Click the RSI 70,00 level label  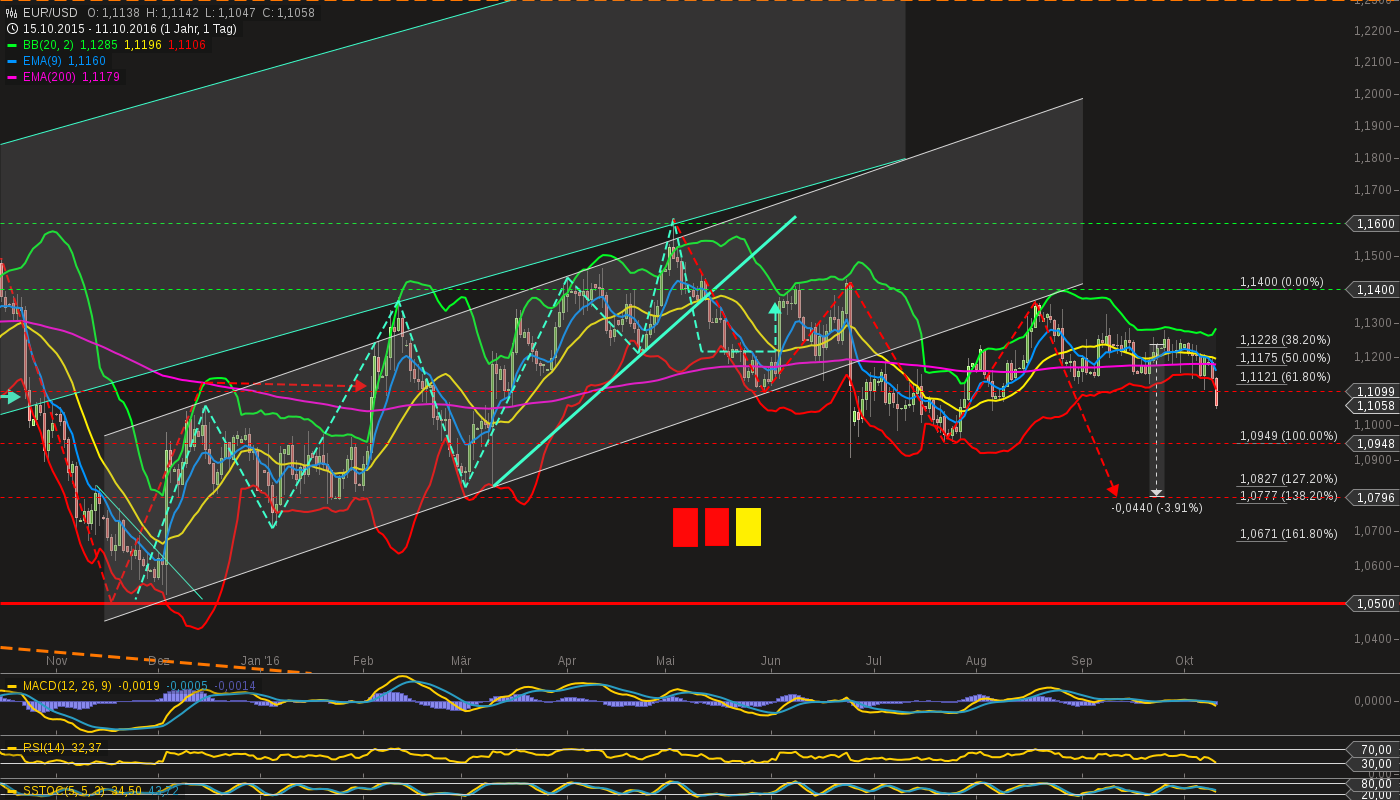1377,750
